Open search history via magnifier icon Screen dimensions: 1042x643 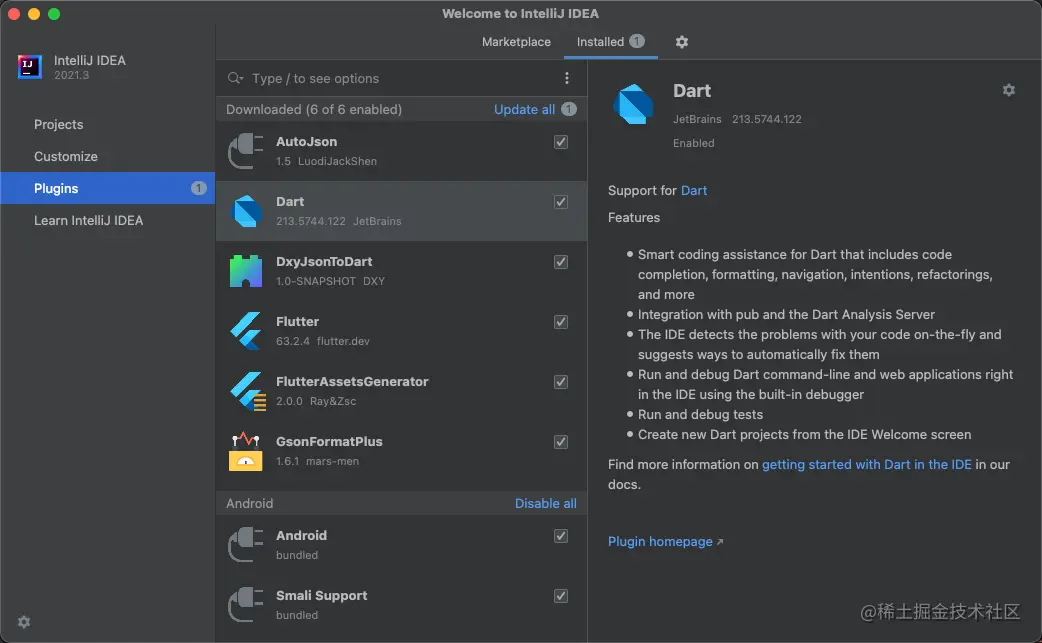pyautogui.click(x=235, y=78)
